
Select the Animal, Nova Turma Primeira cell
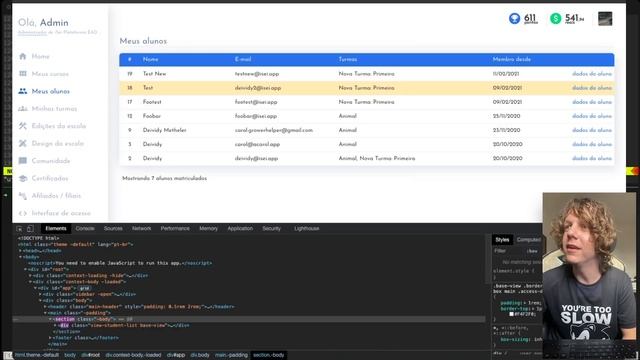point(377,158)
